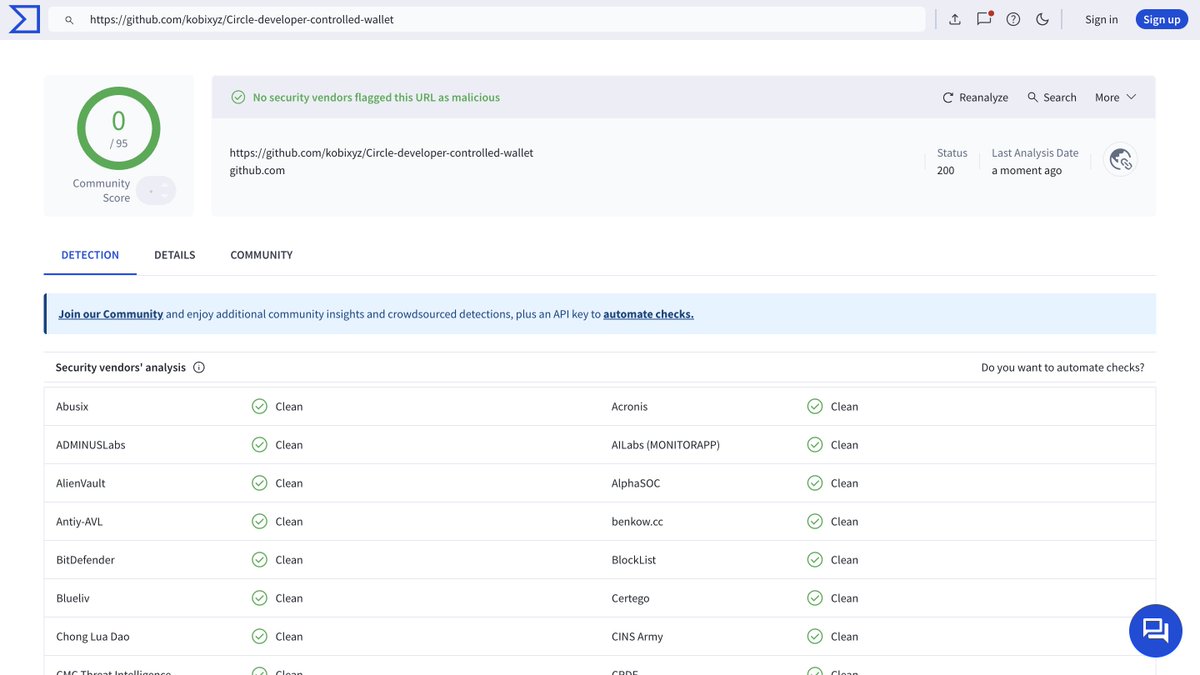Click the upload file icon

[x=955, y=19]
